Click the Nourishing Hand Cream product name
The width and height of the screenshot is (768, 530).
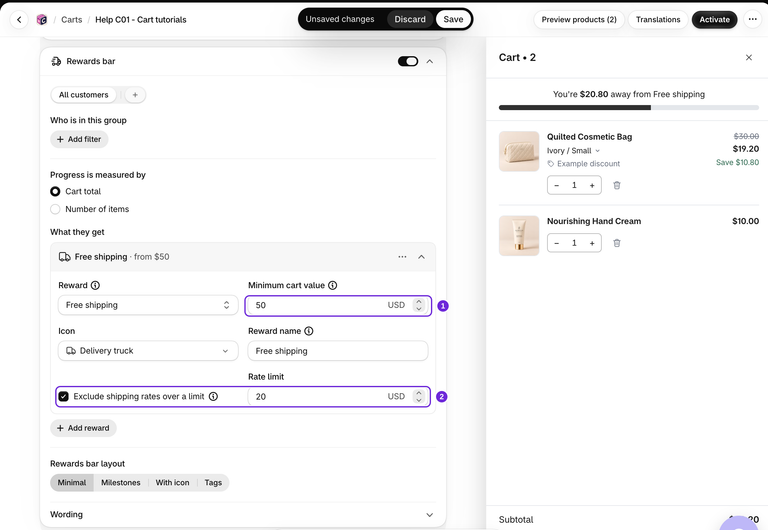pos(594,221)
